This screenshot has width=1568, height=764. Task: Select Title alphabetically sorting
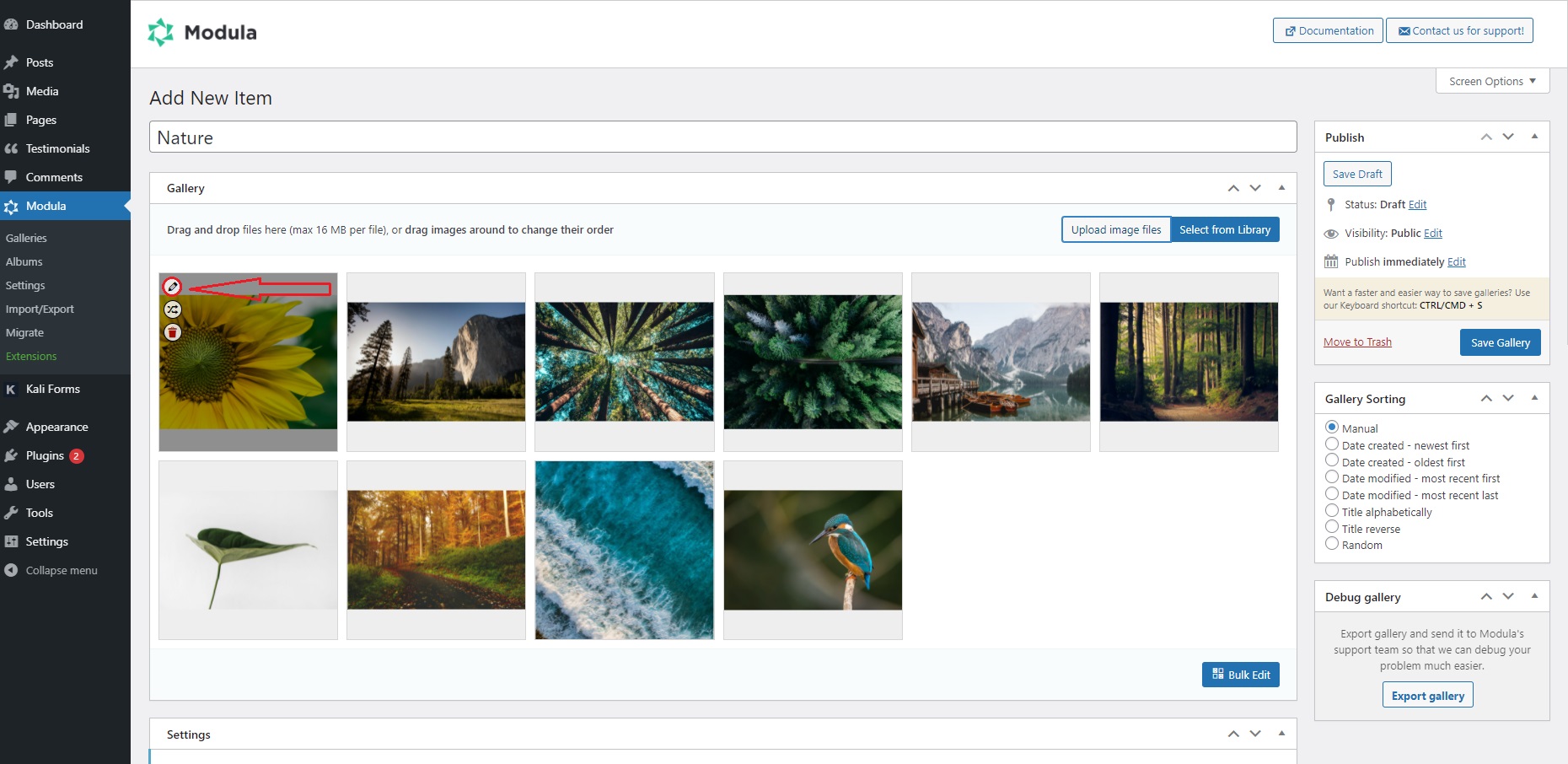tap(1333, 511)
